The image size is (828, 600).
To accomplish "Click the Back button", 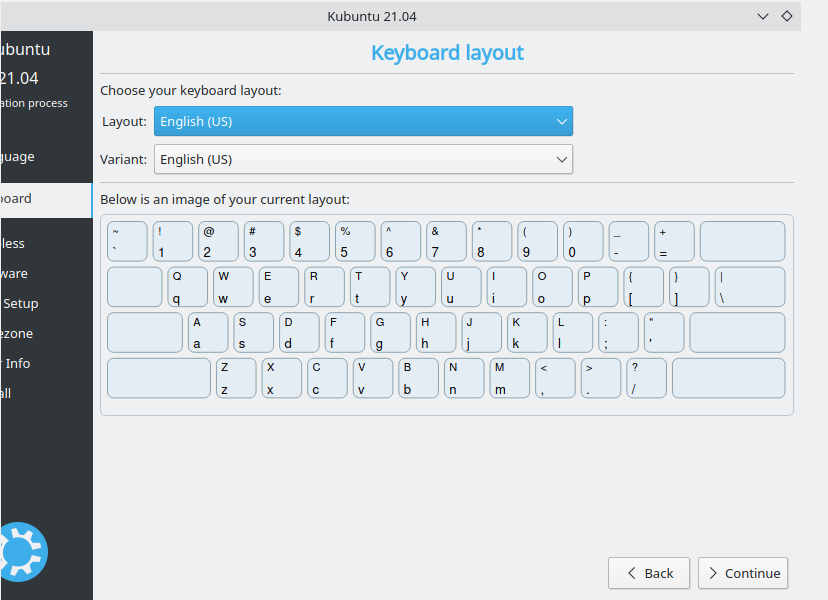I will point(648,573).
